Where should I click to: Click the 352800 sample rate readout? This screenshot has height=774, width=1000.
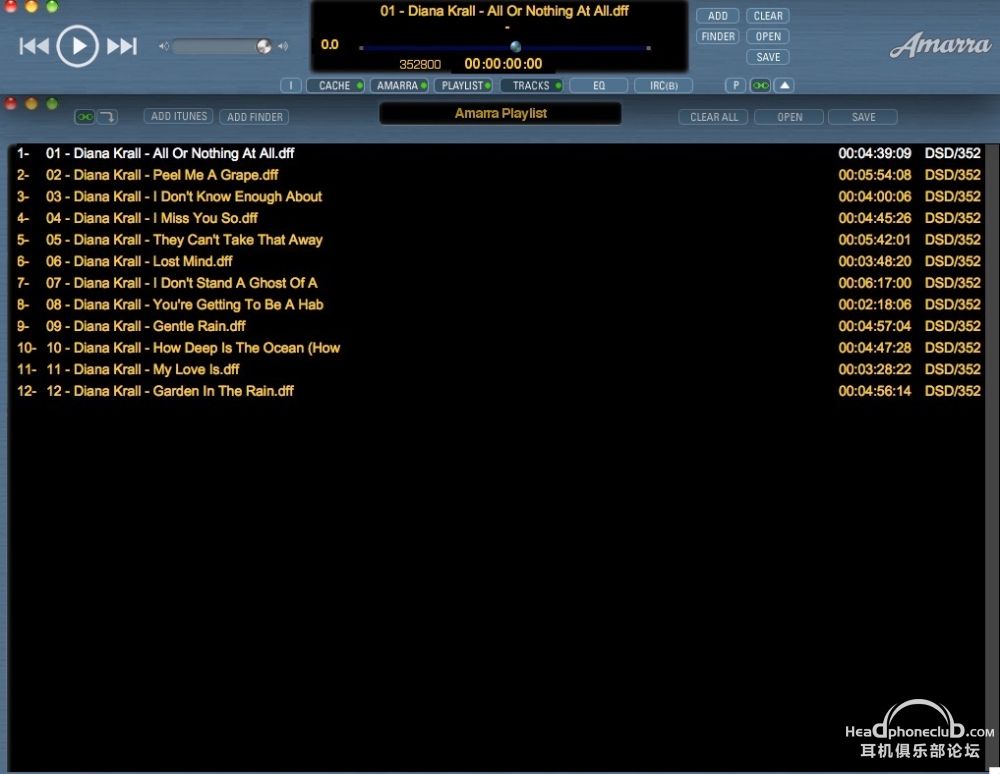pos(420,64)
